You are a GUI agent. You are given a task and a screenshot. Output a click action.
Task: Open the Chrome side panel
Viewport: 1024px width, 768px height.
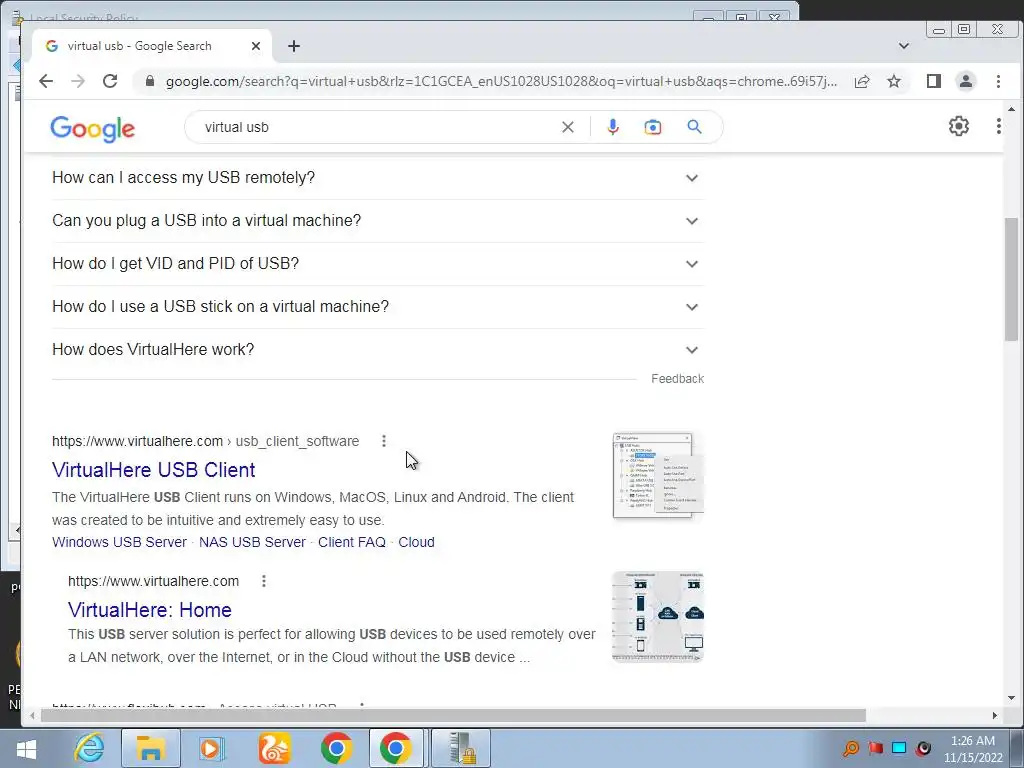[x=934, y=81]
